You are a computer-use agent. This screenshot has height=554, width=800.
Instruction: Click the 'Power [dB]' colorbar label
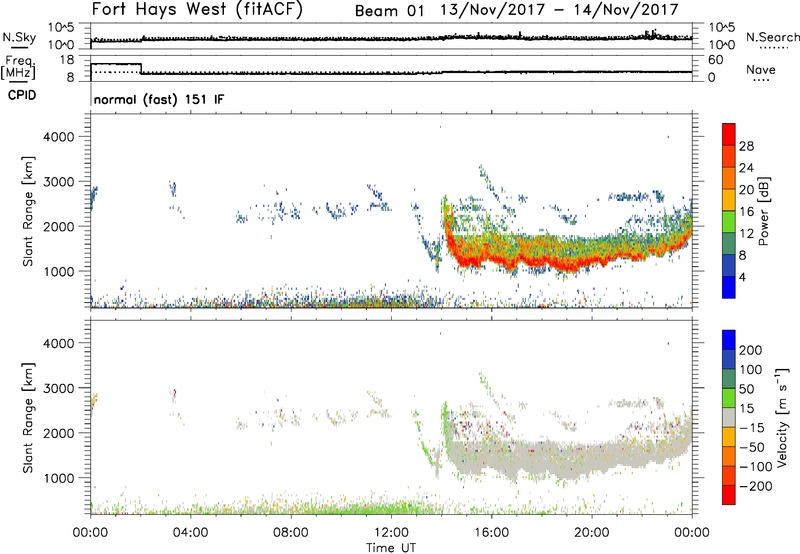tap(763, 211)
